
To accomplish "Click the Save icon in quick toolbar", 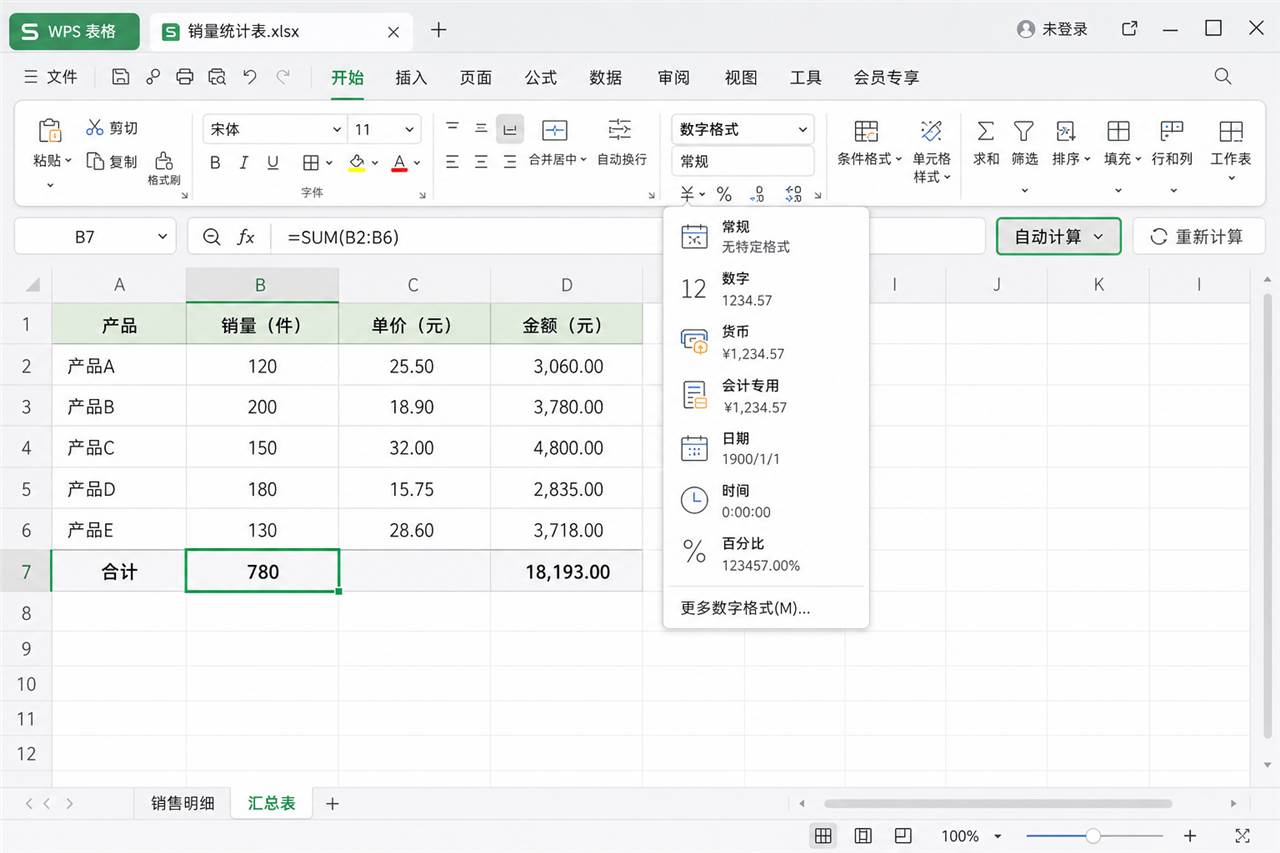I will pyautogui.click(x=121, y=77).
